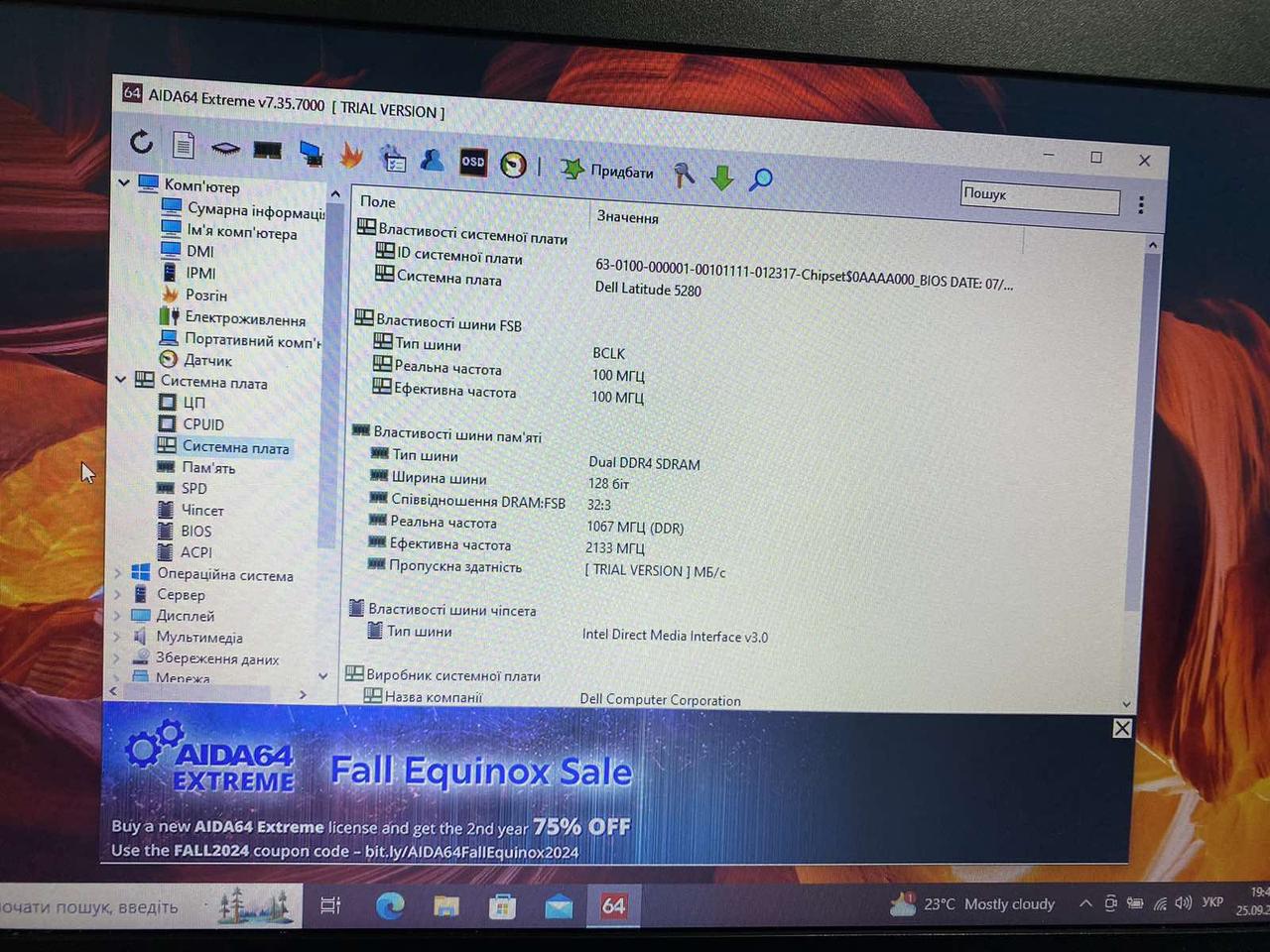Expand the Збереження даних tree node
The width and height of the screenshot is (1270, 952).
(117, 656)
